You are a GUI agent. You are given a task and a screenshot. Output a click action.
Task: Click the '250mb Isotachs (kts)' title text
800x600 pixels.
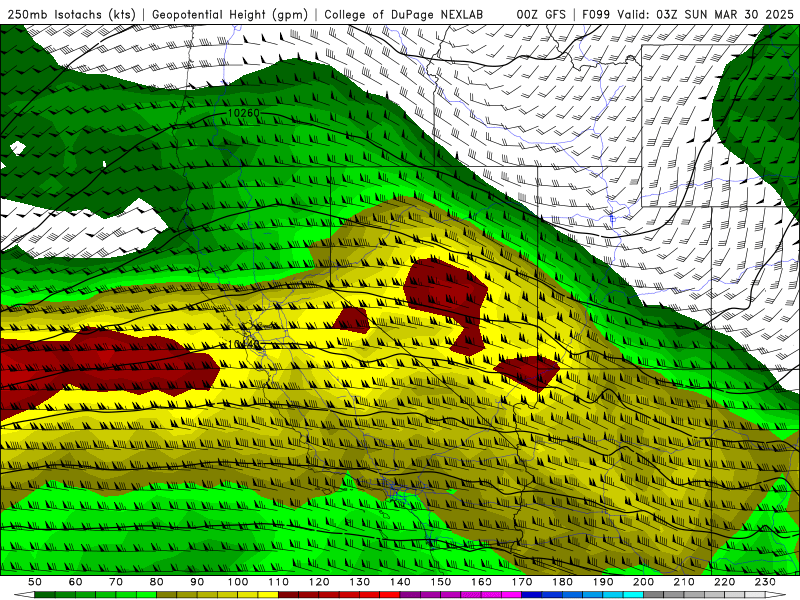(72, 15)
